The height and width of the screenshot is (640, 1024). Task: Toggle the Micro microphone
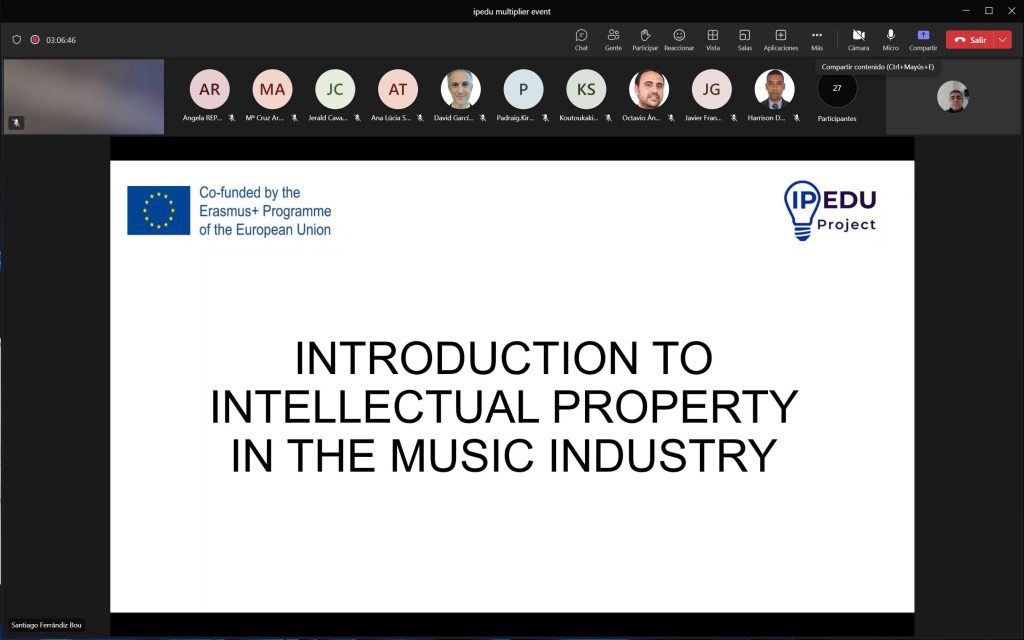coord(890,39)
